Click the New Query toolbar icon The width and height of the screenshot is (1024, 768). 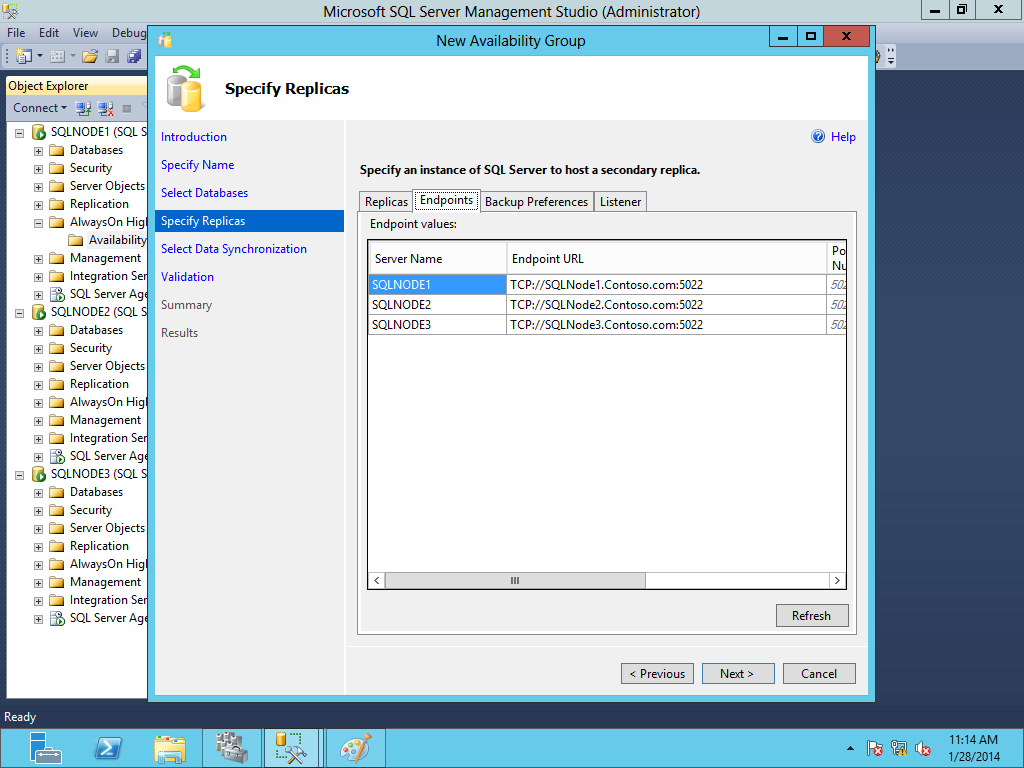coord(24,56)
